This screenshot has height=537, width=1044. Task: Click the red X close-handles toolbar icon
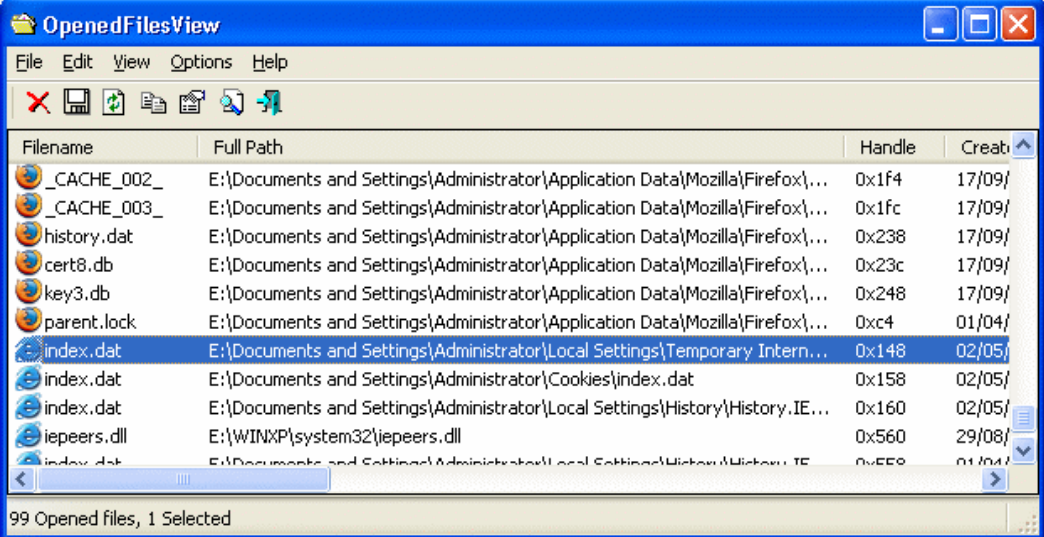38,102
